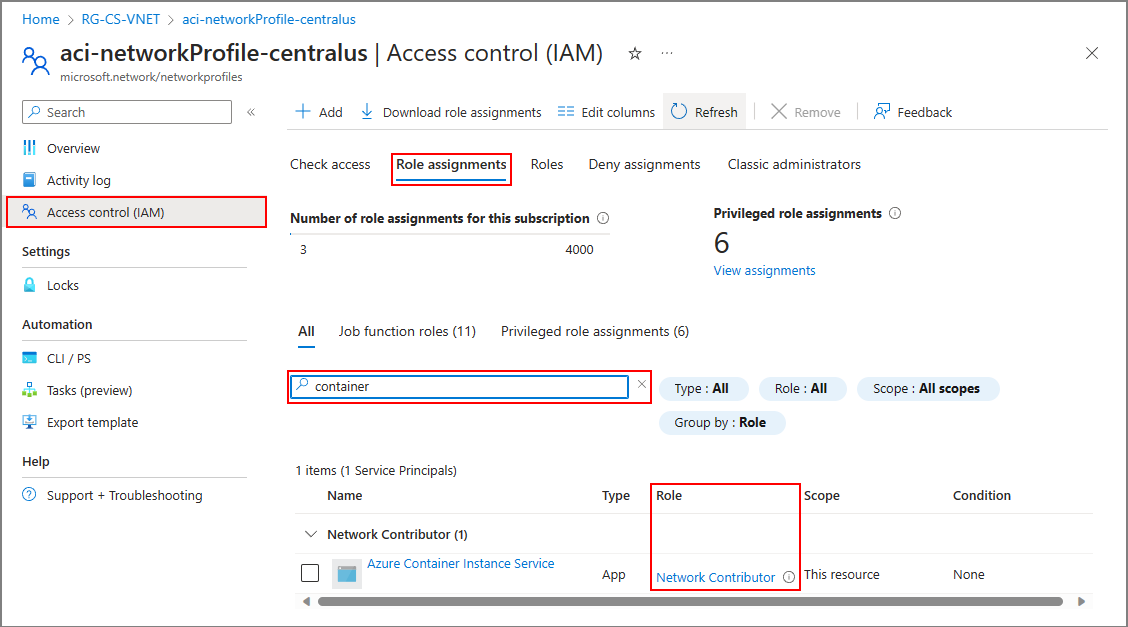Open the more options ellipsis in title

pyautogui.click(x=667, y=53)
